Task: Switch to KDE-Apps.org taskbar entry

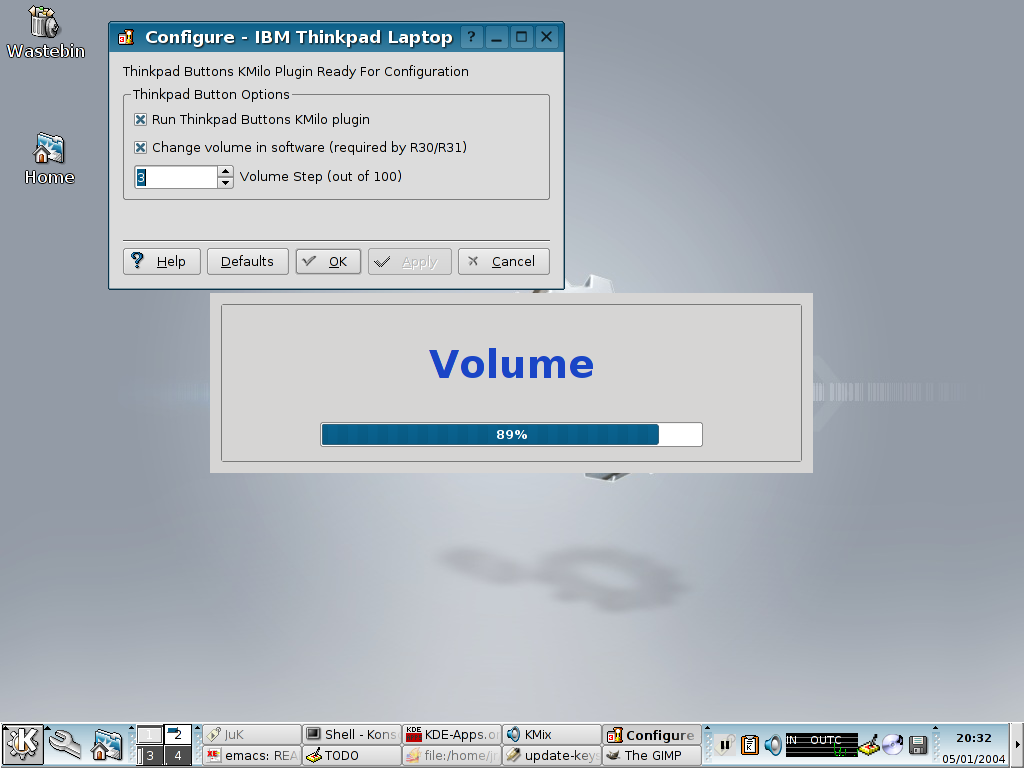Action: click(x=452, y=735)
